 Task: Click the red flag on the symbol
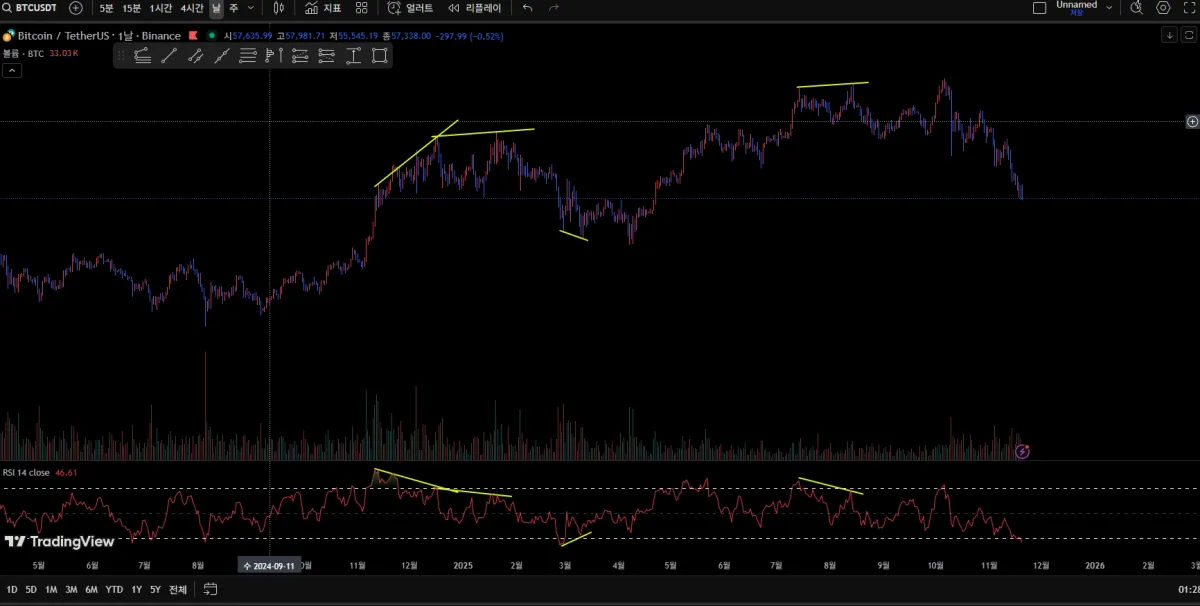(x=193, y=36)
